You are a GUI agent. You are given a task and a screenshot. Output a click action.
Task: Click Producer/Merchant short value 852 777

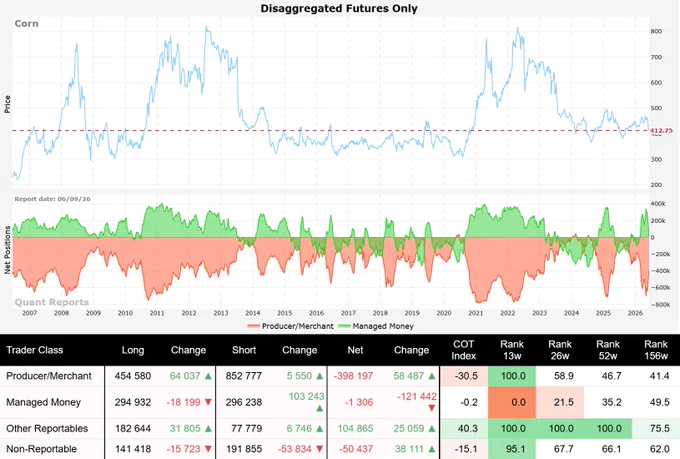pyautogui.click(x=244, y=376)
